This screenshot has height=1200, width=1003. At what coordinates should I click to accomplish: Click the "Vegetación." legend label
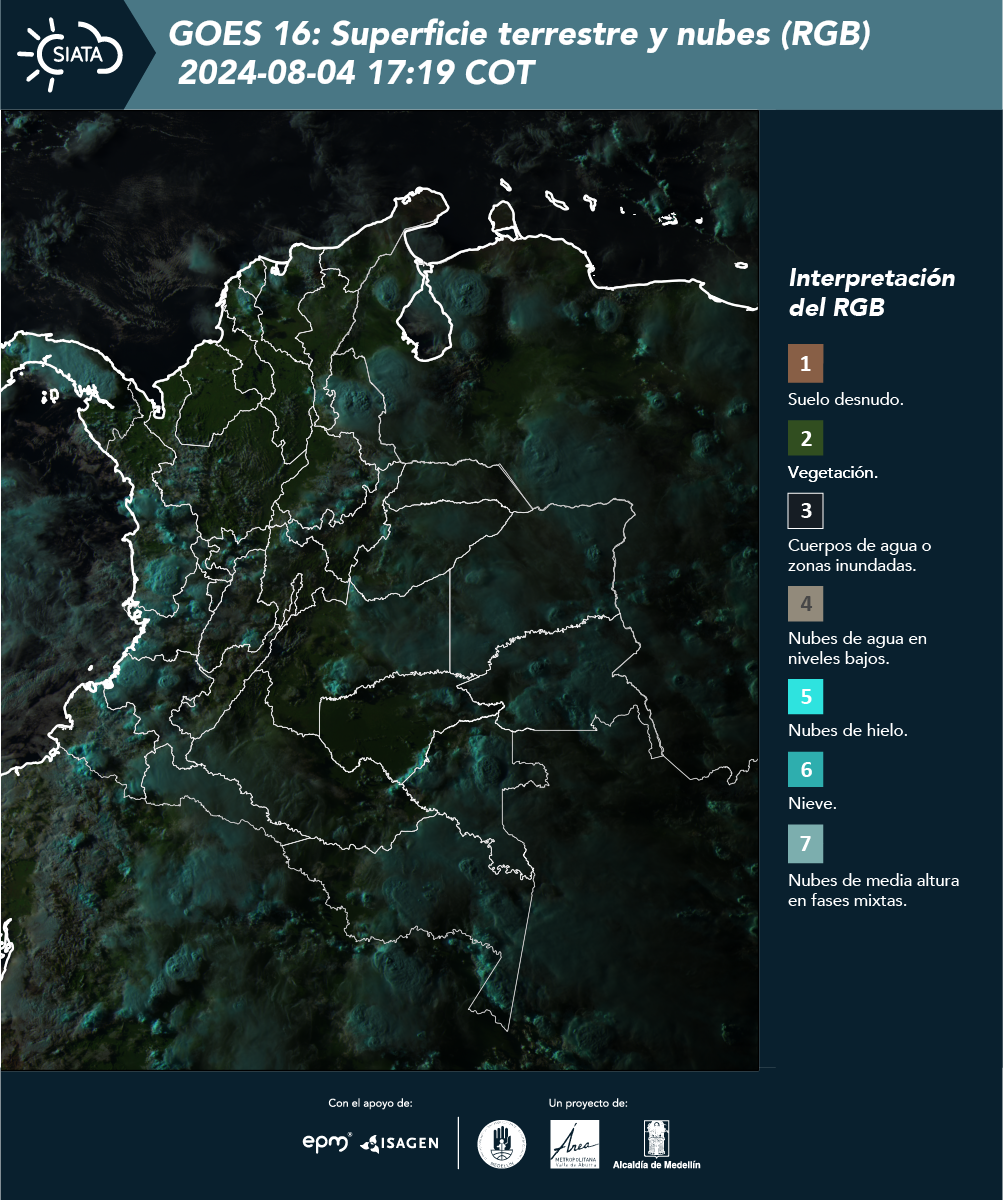833,473
